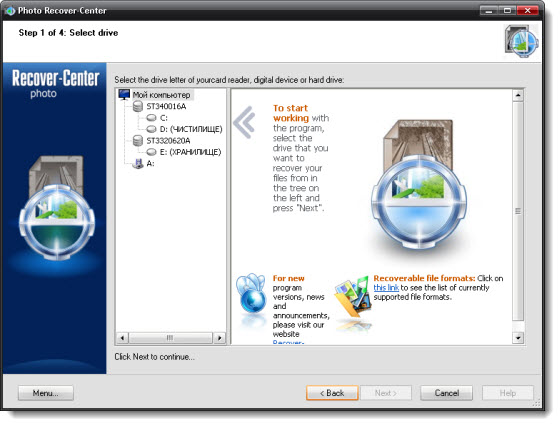The width and height of the screenshot is (560, 426).
Task: Select drive E: (ХРАНИЛИЩЕ)
Action: [x=190, y=152]
